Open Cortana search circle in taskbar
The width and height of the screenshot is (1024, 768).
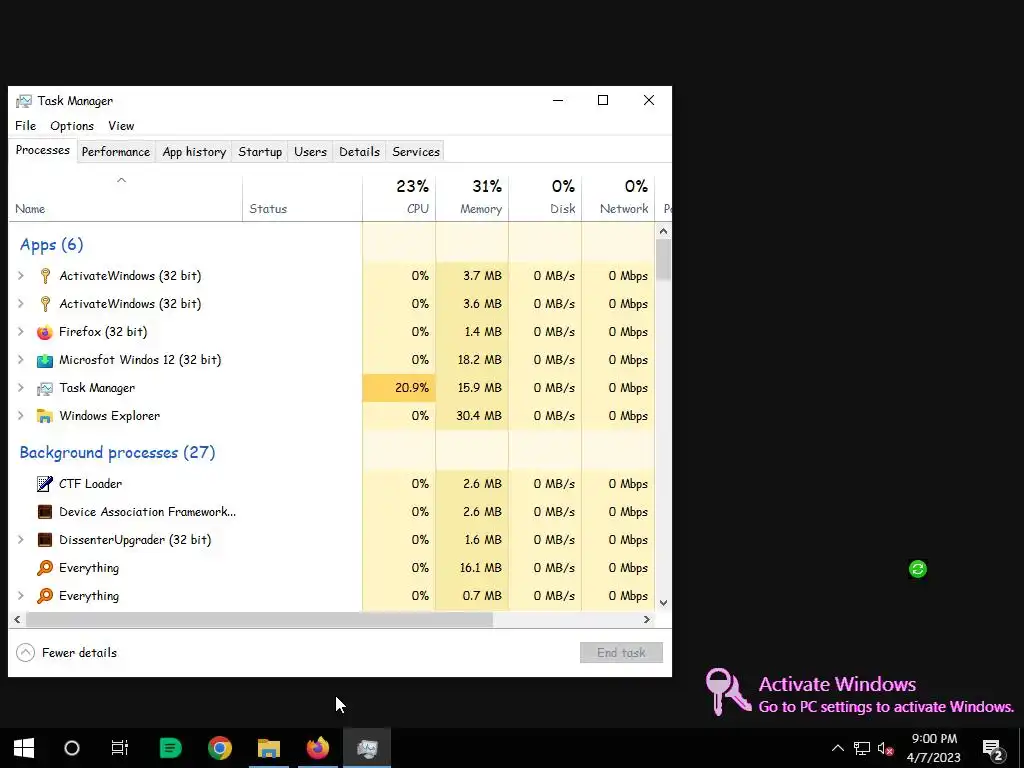coord(72,748)
